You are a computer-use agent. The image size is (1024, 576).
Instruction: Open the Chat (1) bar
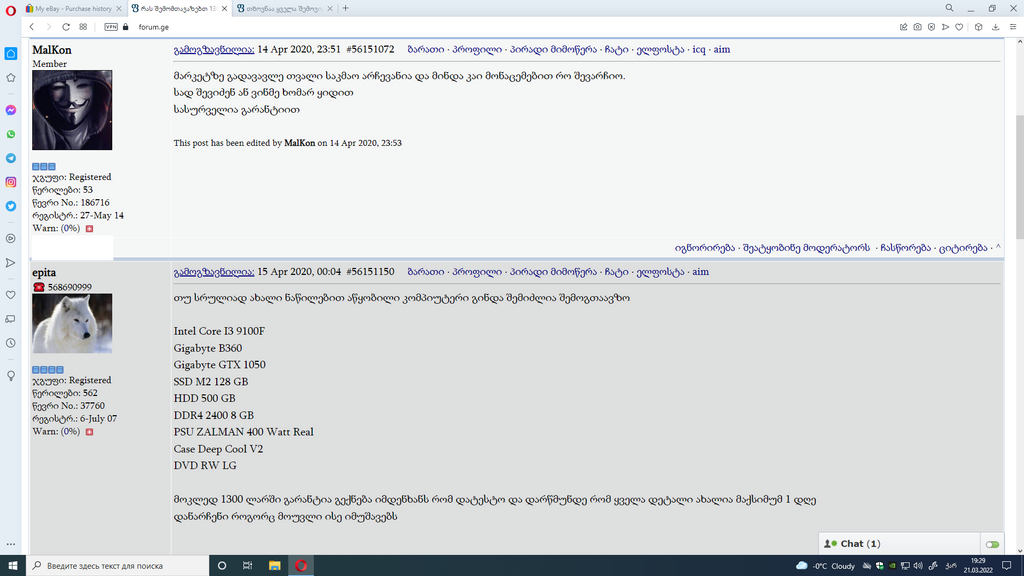click(x=899, y=544)
